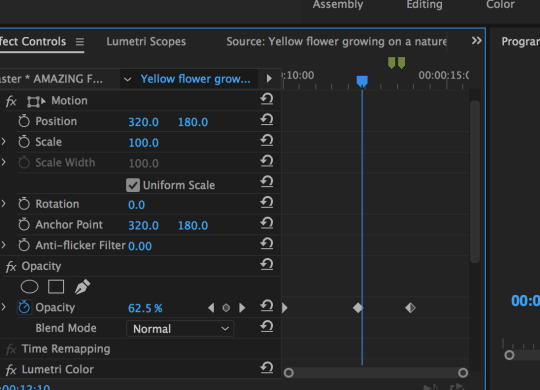Open master clip selector dropdown chevron
Image resolution: width=540 pixels, height=390 pixels.
pyautogui.click(x=127, y=79)
